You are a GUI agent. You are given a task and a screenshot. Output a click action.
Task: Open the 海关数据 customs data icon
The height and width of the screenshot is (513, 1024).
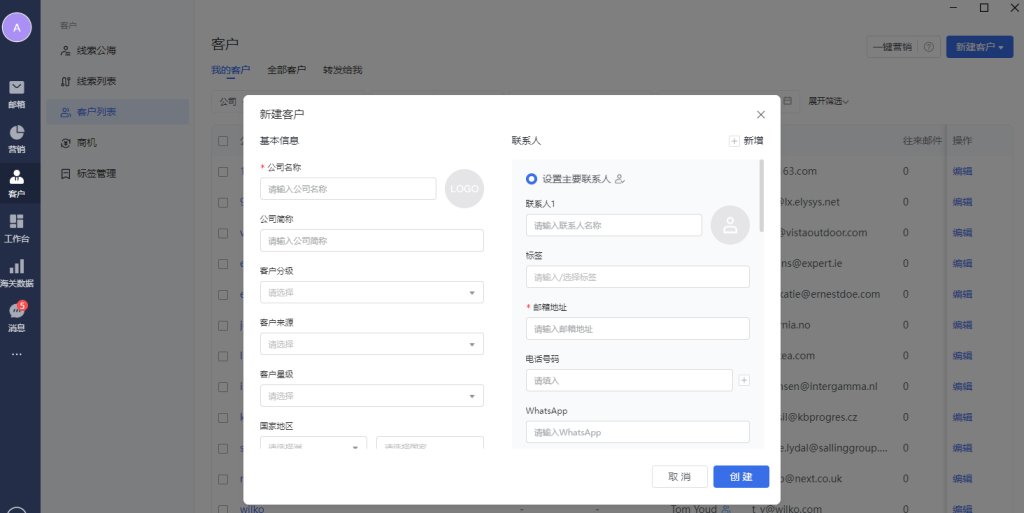[17, 271]
